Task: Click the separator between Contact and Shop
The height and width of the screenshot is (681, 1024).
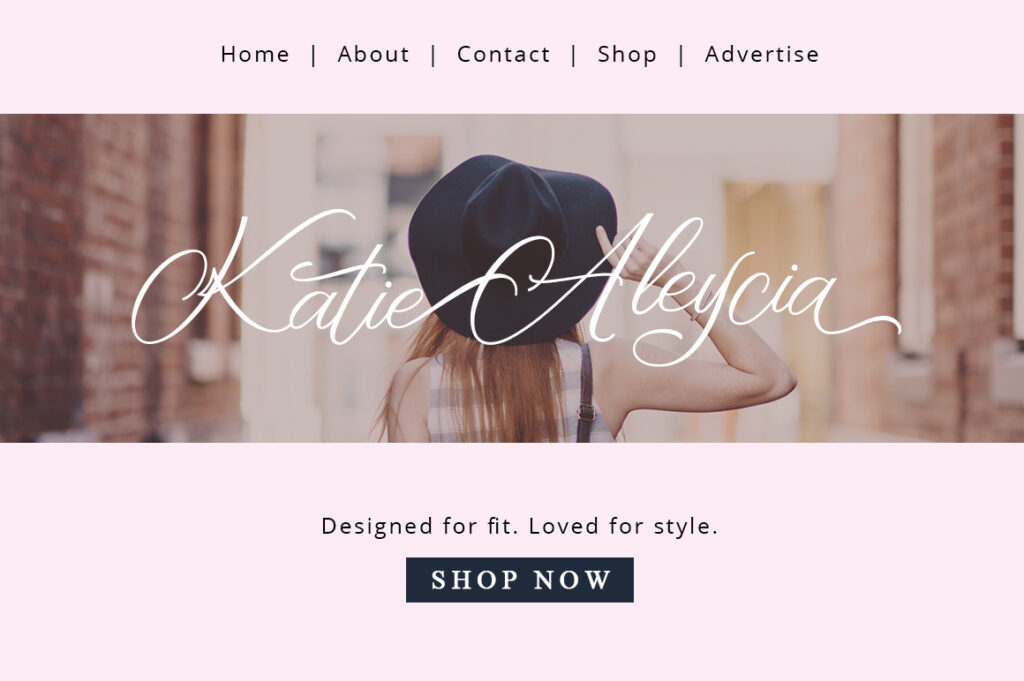Action: pos(574,55)
